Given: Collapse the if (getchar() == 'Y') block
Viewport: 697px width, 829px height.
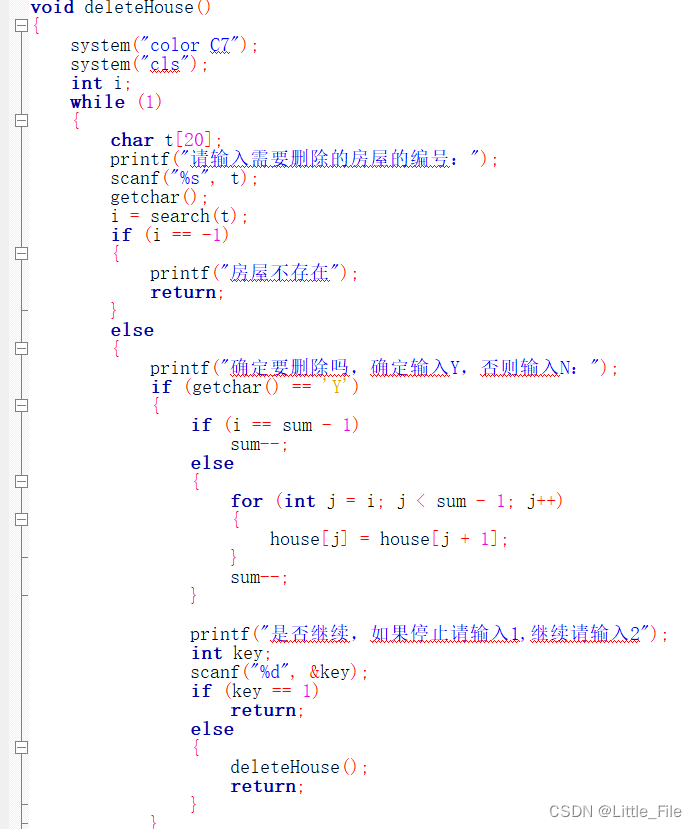Looking at the screenshot, I should pos(21,406).
